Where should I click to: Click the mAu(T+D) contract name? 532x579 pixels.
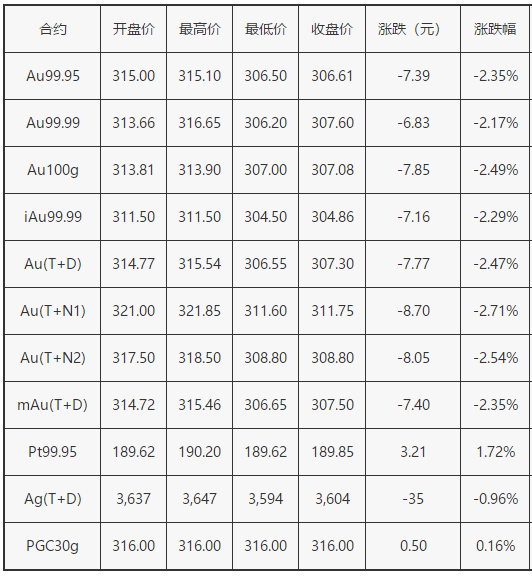point(52,405)
